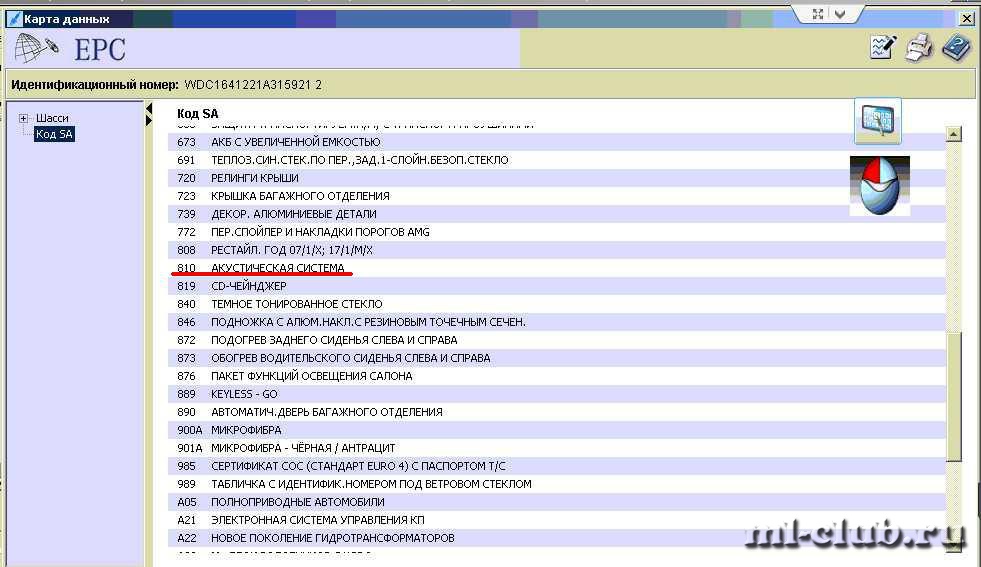This screenshot has height=567, width=981.
Task: Select row 872 ПОДОГРЕВ ЗАДНЕГО СИДЕНЬЯ
Action: [556, 340]
